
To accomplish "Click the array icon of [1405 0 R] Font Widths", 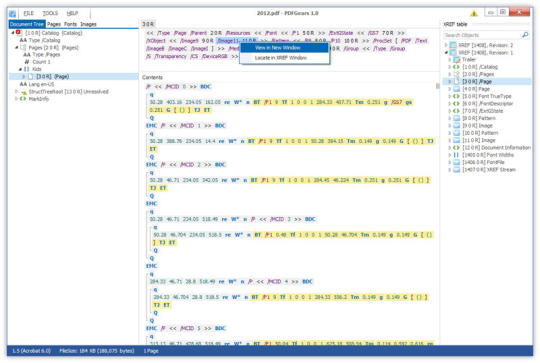I will point(457,155).
